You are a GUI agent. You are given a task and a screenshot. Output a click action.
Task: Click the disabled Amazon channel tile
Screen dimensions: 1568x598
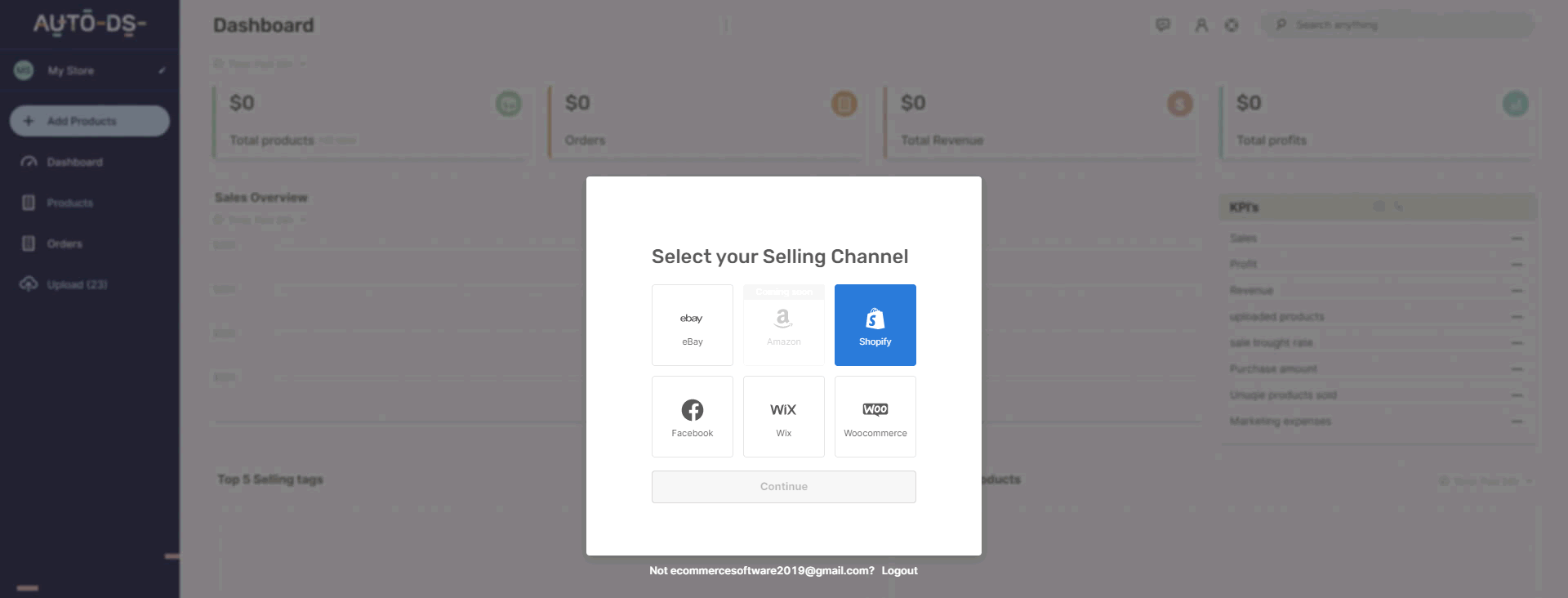click(784, 325)
